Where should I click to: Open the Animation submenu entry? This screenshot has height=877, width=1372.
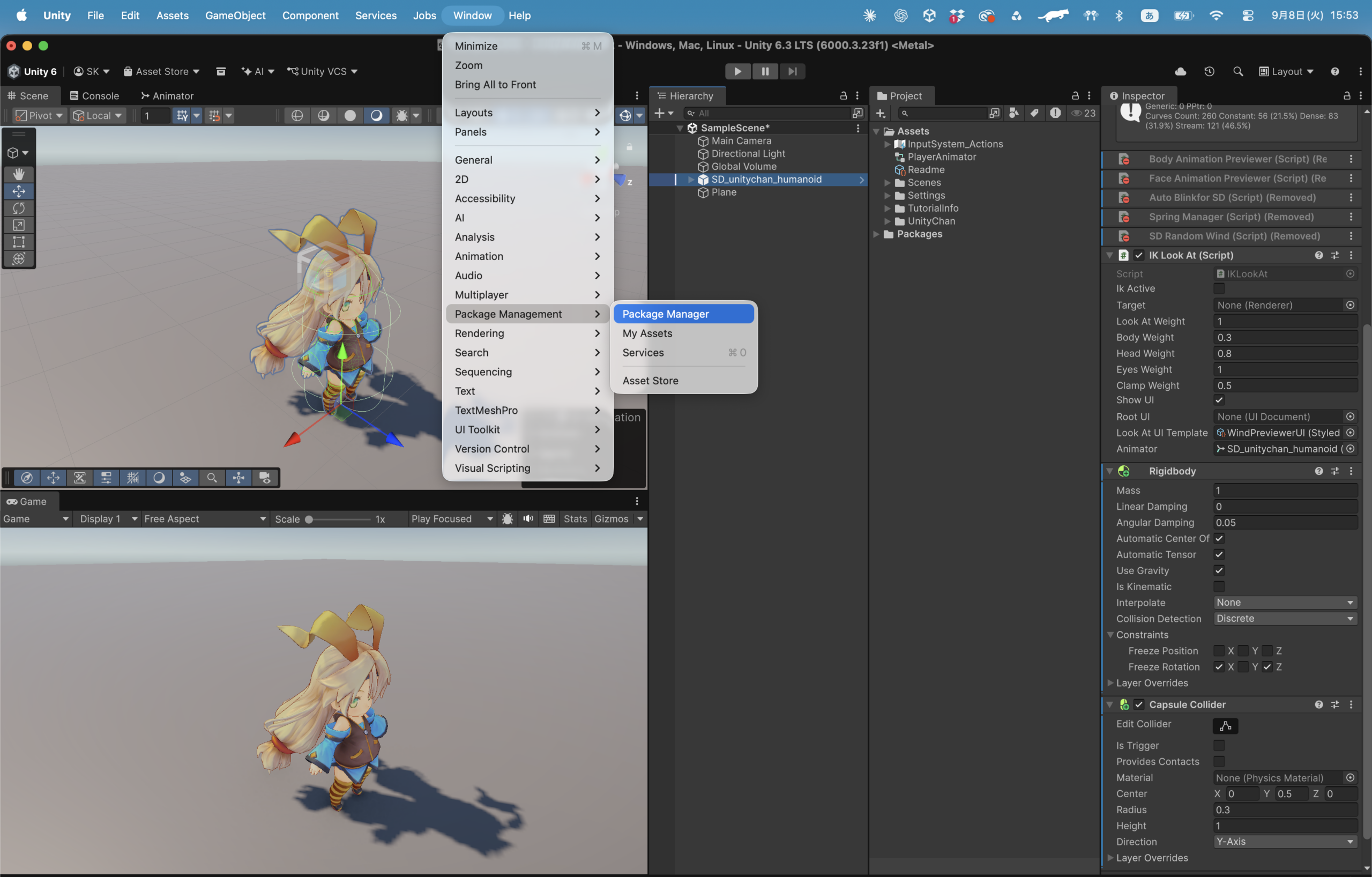(527, 256)
